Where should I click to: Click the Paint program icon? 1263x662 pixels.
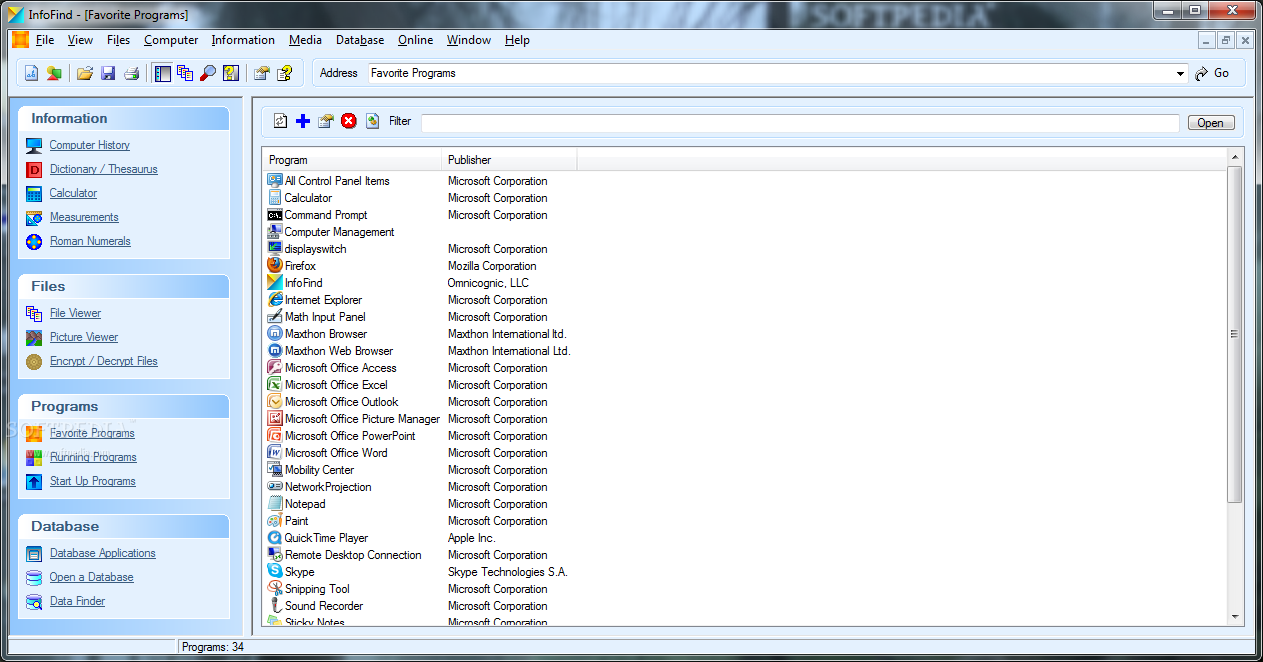tap(275, 520)
